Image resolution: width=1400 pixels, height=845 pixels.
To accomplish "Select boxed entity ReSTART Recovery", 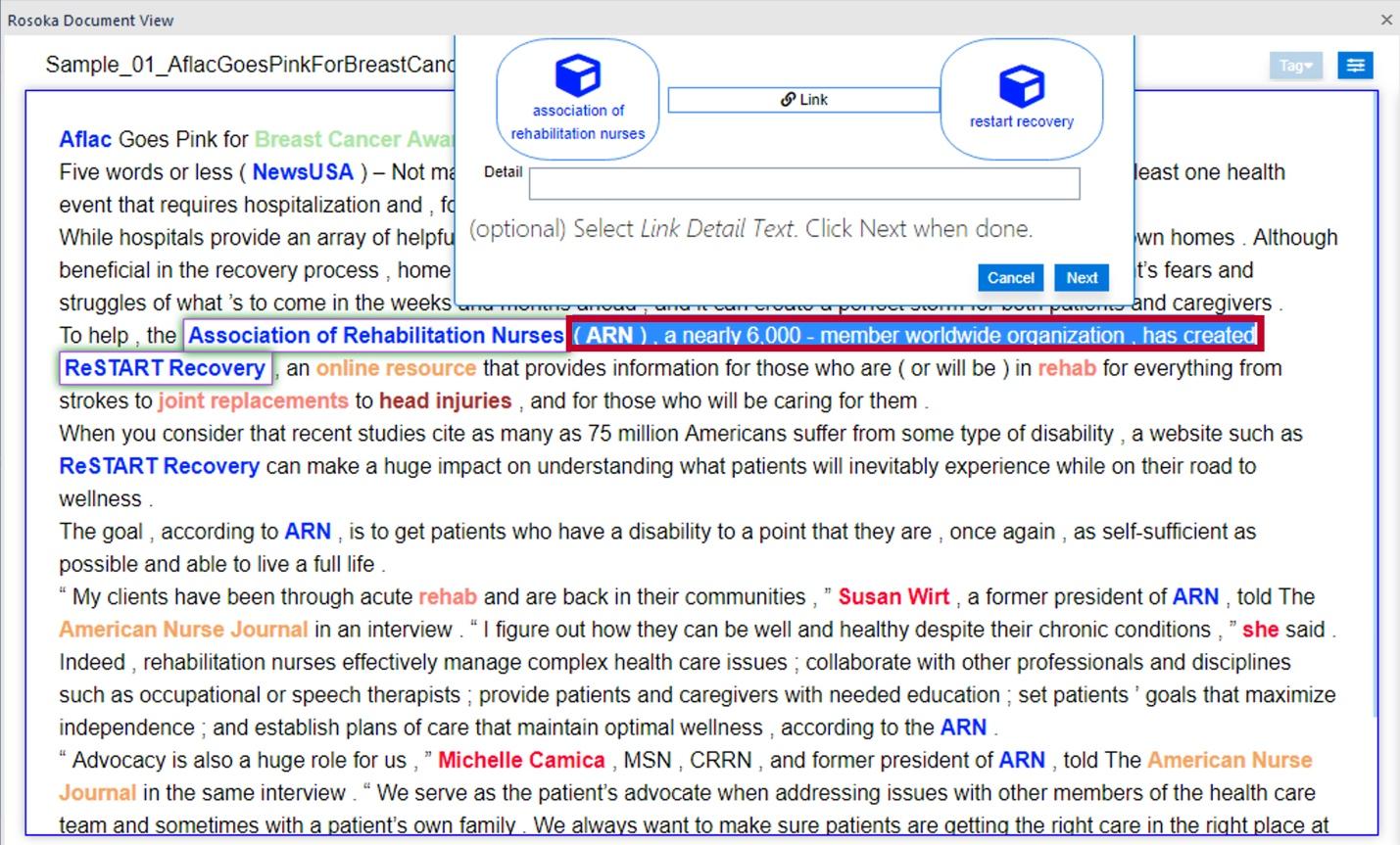I will 165,368.
